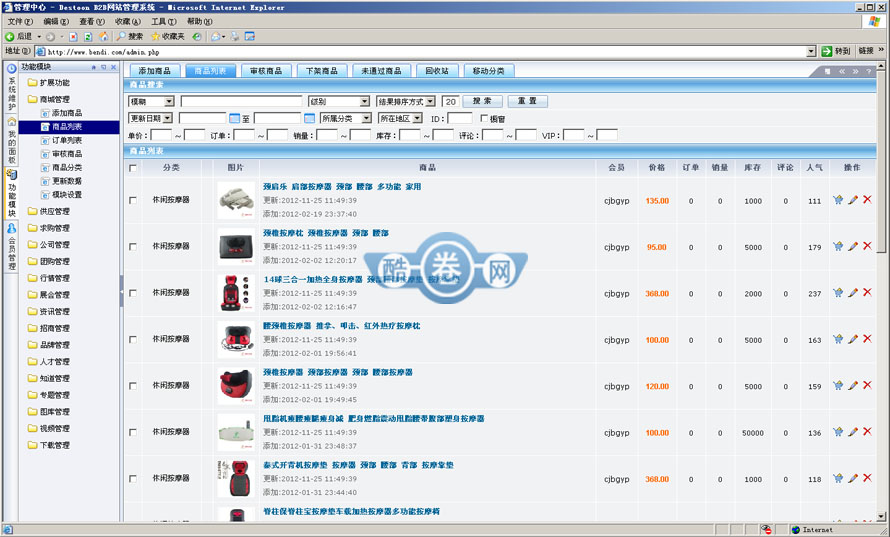Screen dimensions: 890x537
Task: Open the 订单列表 sidebar link
Action: [x=67, y=140]
